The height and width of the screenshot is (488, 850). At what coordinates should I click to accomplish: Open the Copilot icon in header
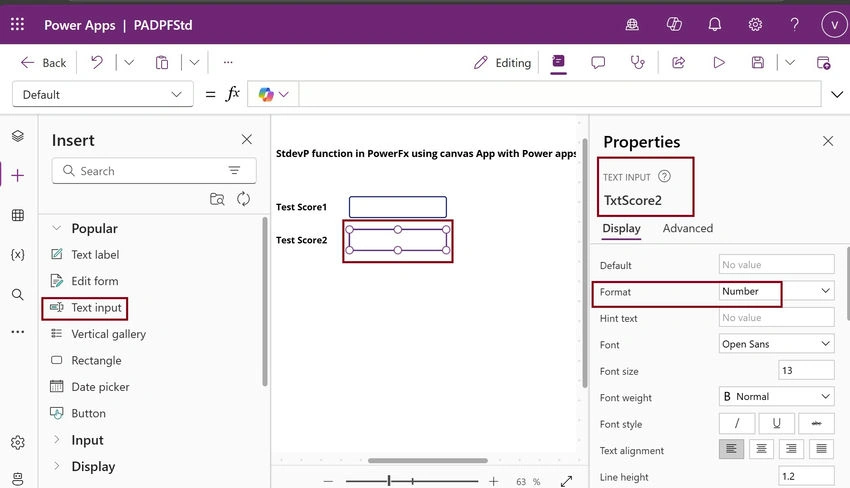pos(674,24)
